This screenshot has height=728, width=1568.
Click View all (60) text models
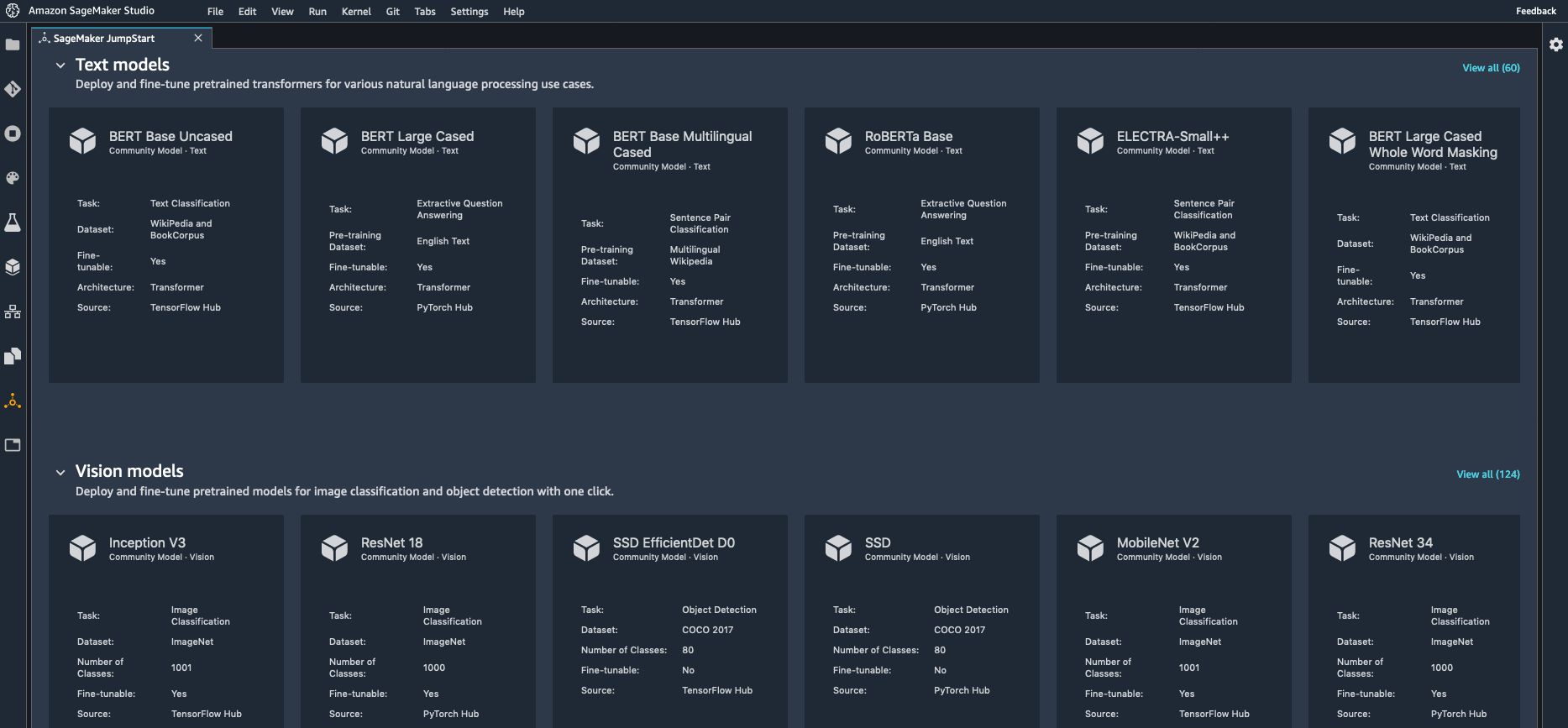(1491, 68)
